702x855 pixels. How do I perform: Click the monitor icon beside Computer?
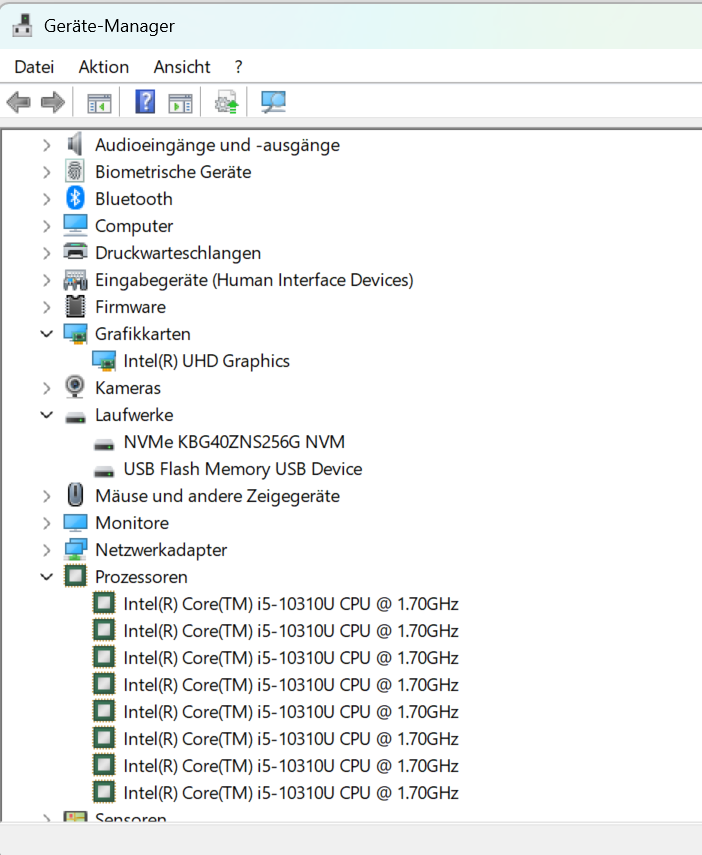click(x=75, y=225)
